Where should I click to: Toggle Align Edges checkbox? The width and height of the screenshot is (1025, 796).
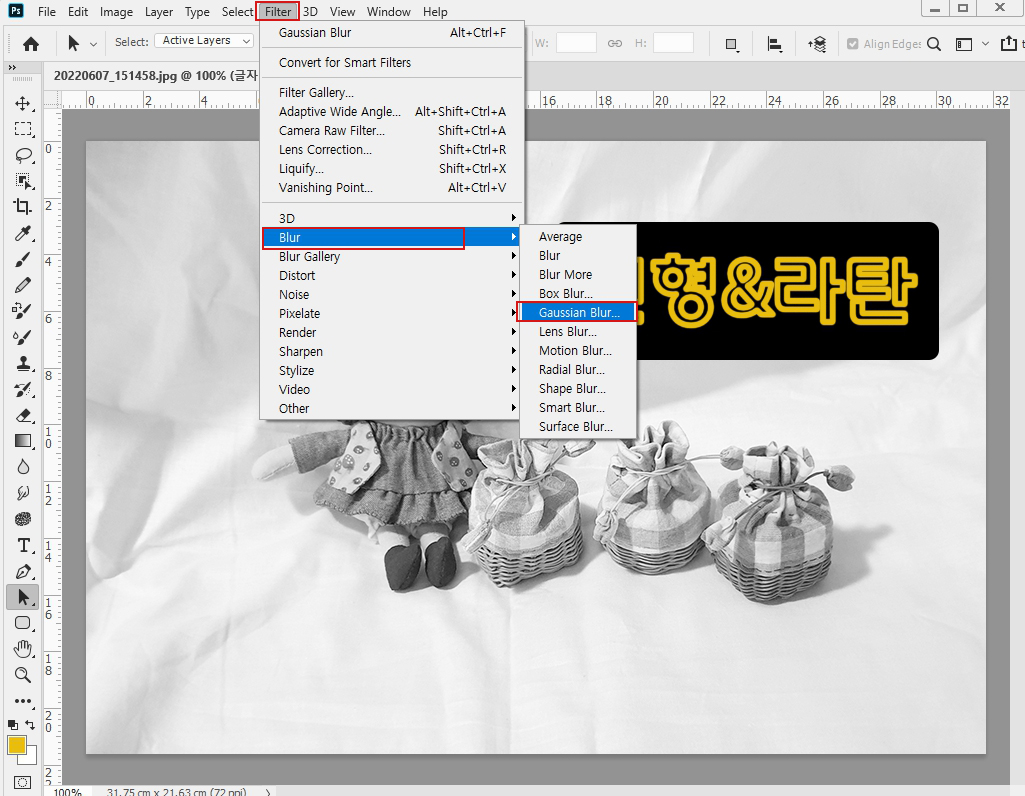(852, 44)
